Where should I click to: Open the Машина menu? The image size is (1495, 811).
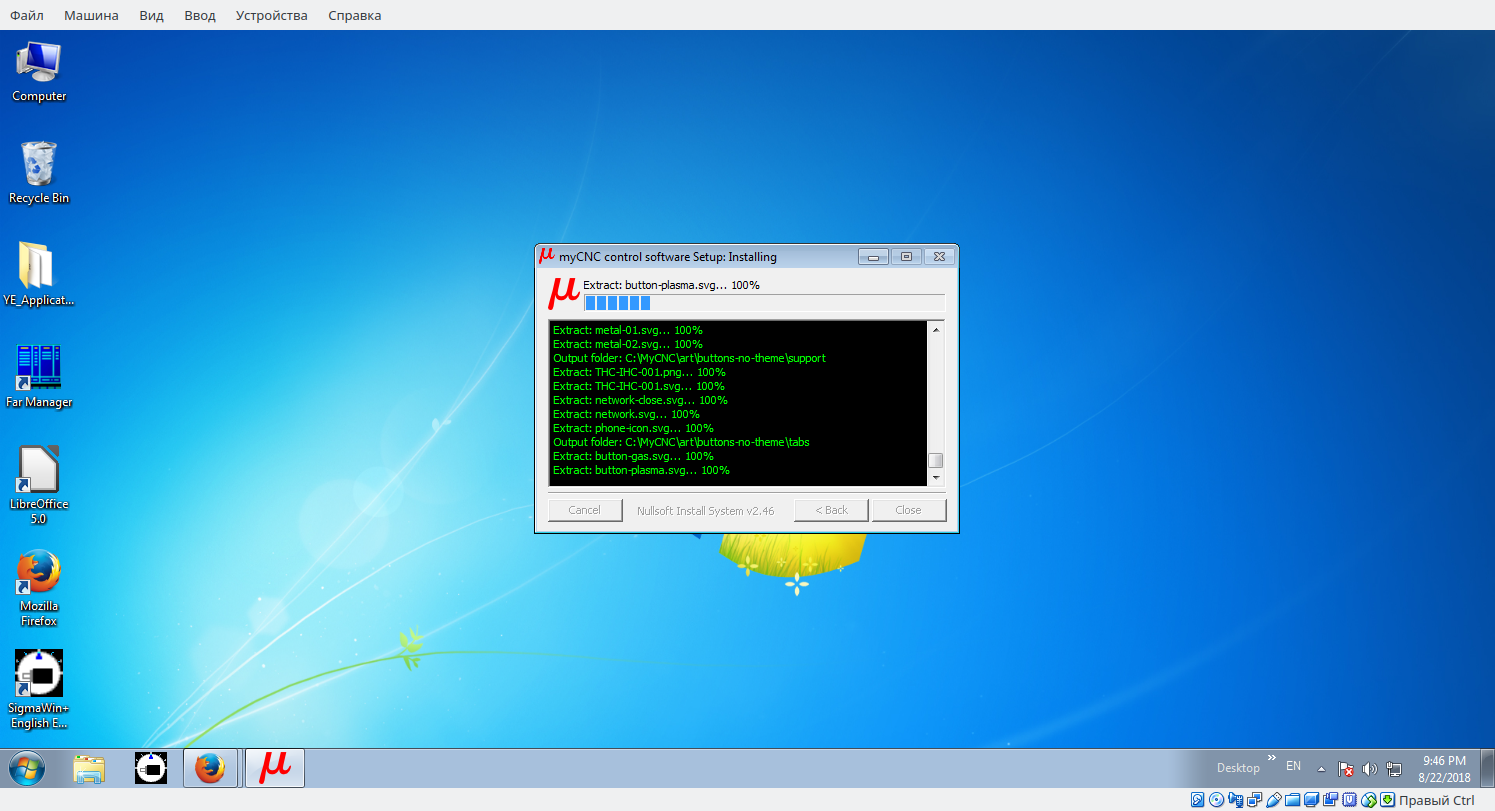pyautogui.click(x=91, y=15)
